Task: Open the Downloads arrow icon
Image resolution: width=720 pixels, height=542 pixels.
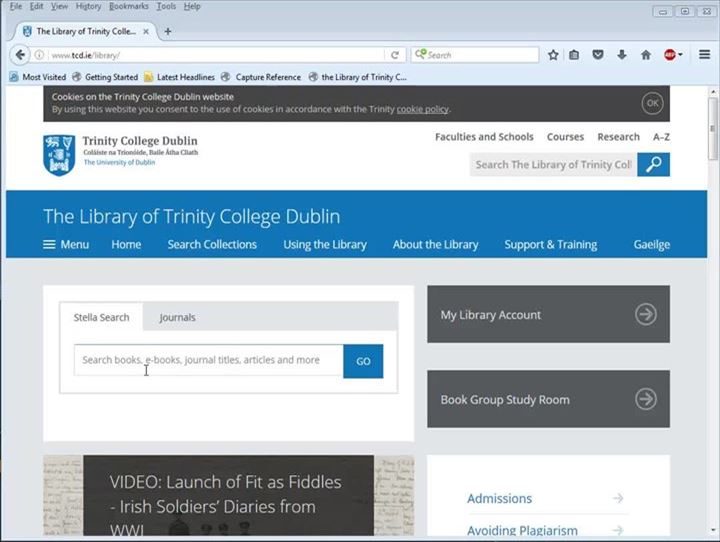Action: click(622, 55)
